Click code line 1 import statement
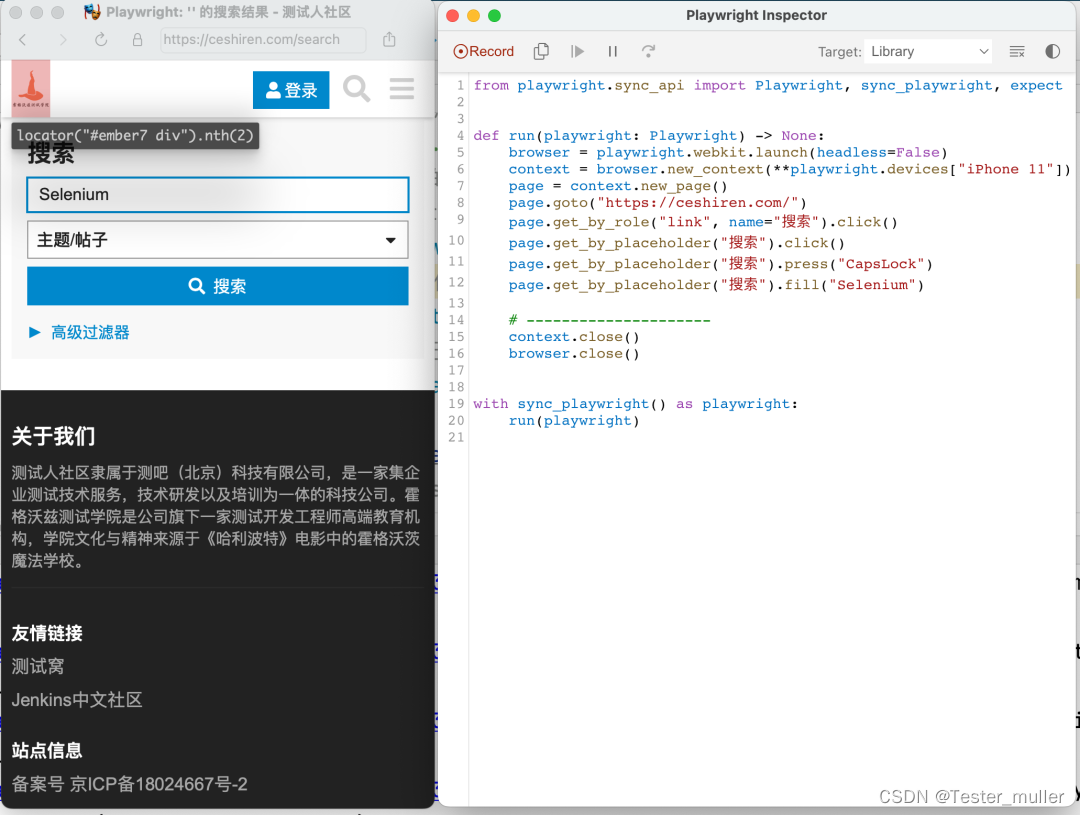 [x=767, y=85]
